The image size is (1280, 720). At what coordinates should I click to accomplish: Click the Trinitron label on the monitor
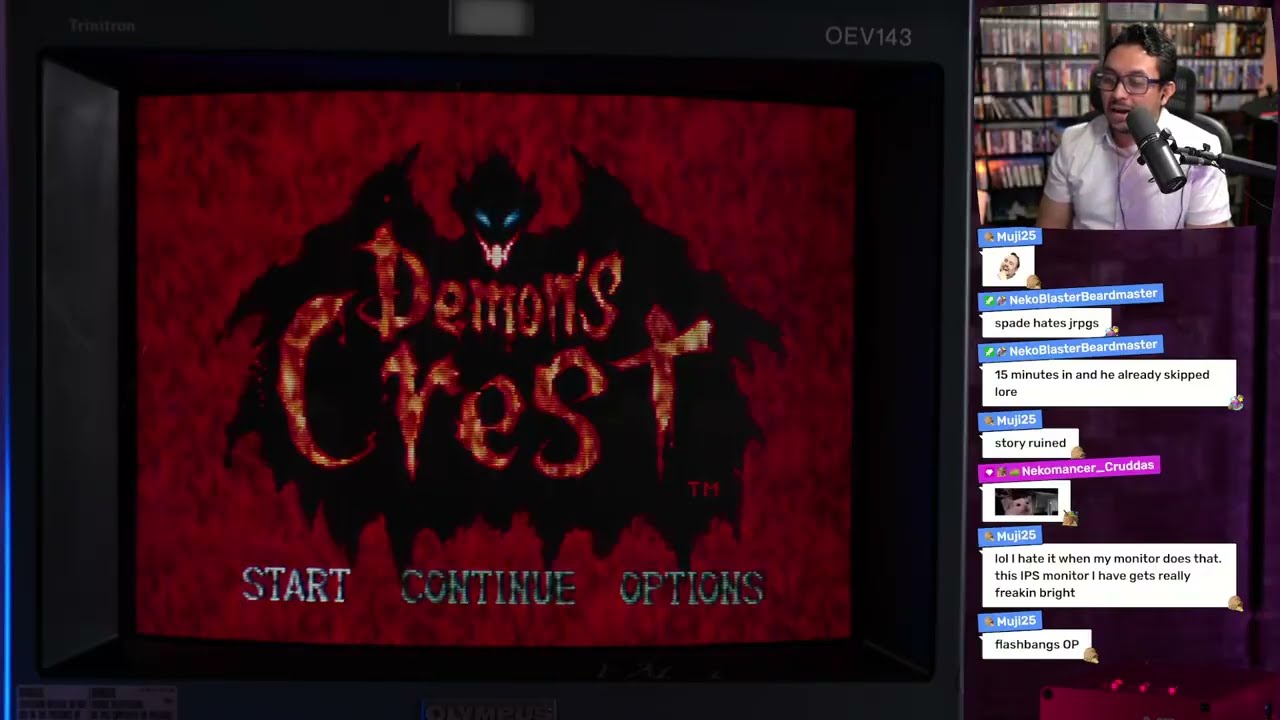tap(103, 26)
